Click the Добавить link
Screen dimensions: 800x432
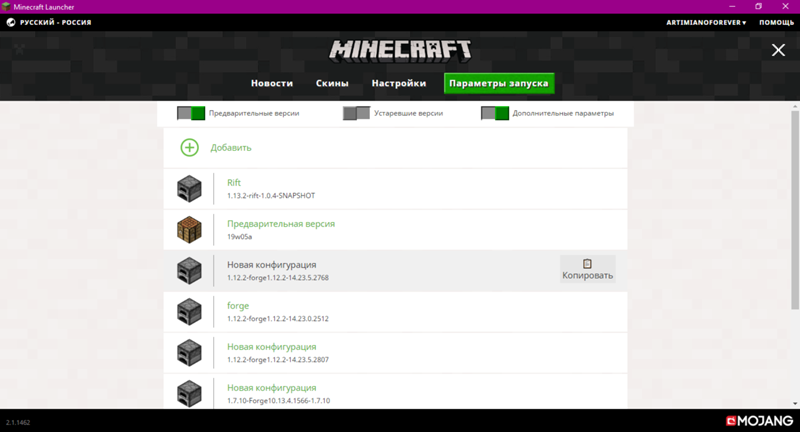click(231, 148)
